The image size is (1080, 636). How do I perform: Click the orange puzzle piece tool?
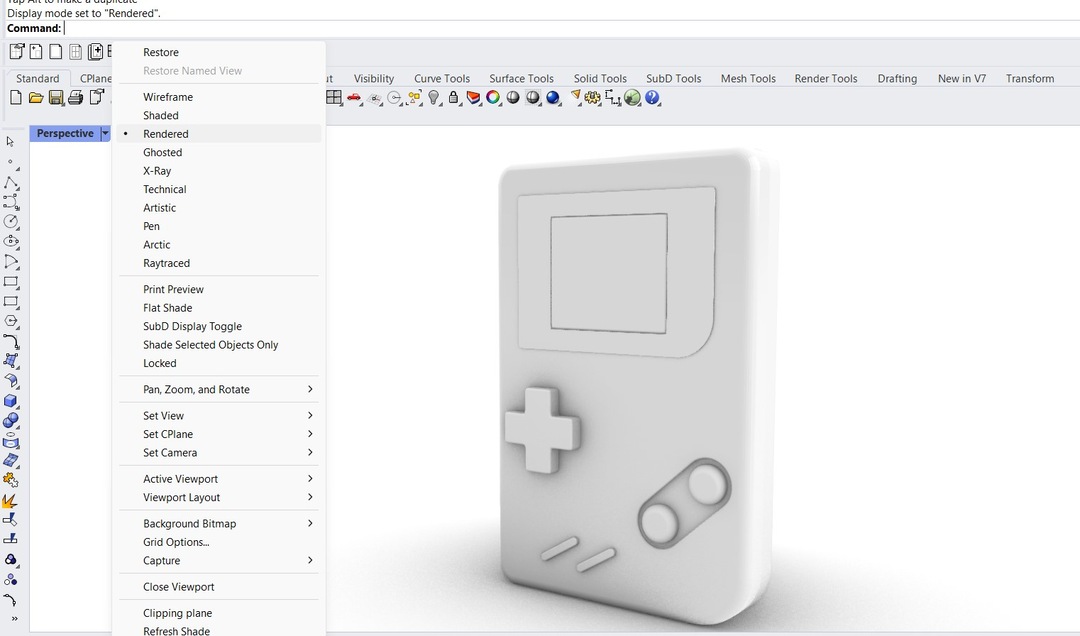point(11,480)
